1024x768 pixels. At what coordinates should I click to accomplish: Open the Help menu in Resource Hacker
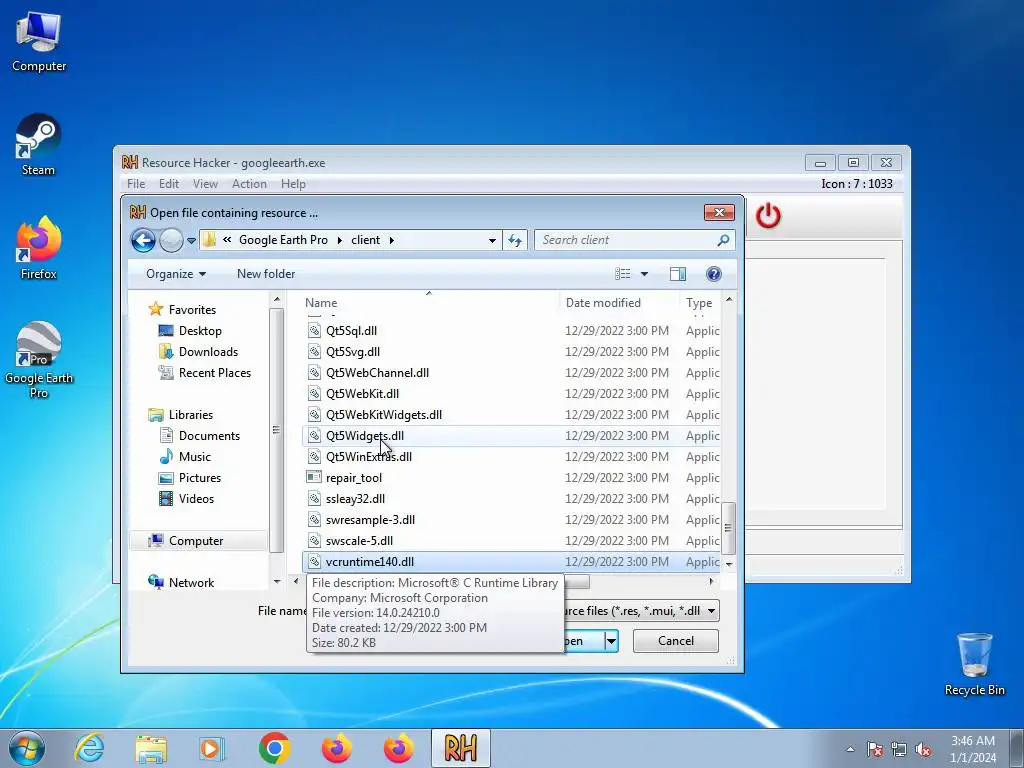pos(293,184)
